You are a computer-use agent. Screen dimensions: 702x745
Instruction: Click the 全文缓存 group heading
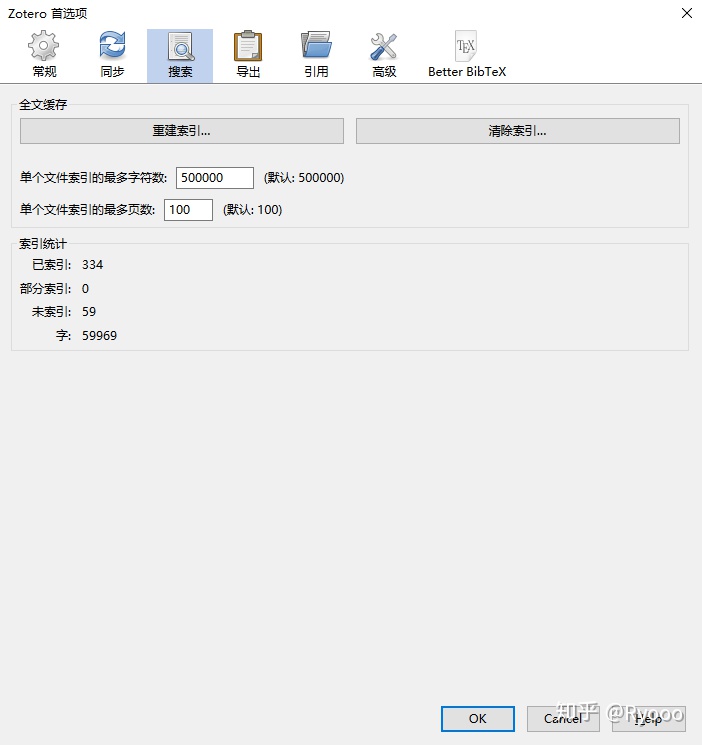pos(43,105)
